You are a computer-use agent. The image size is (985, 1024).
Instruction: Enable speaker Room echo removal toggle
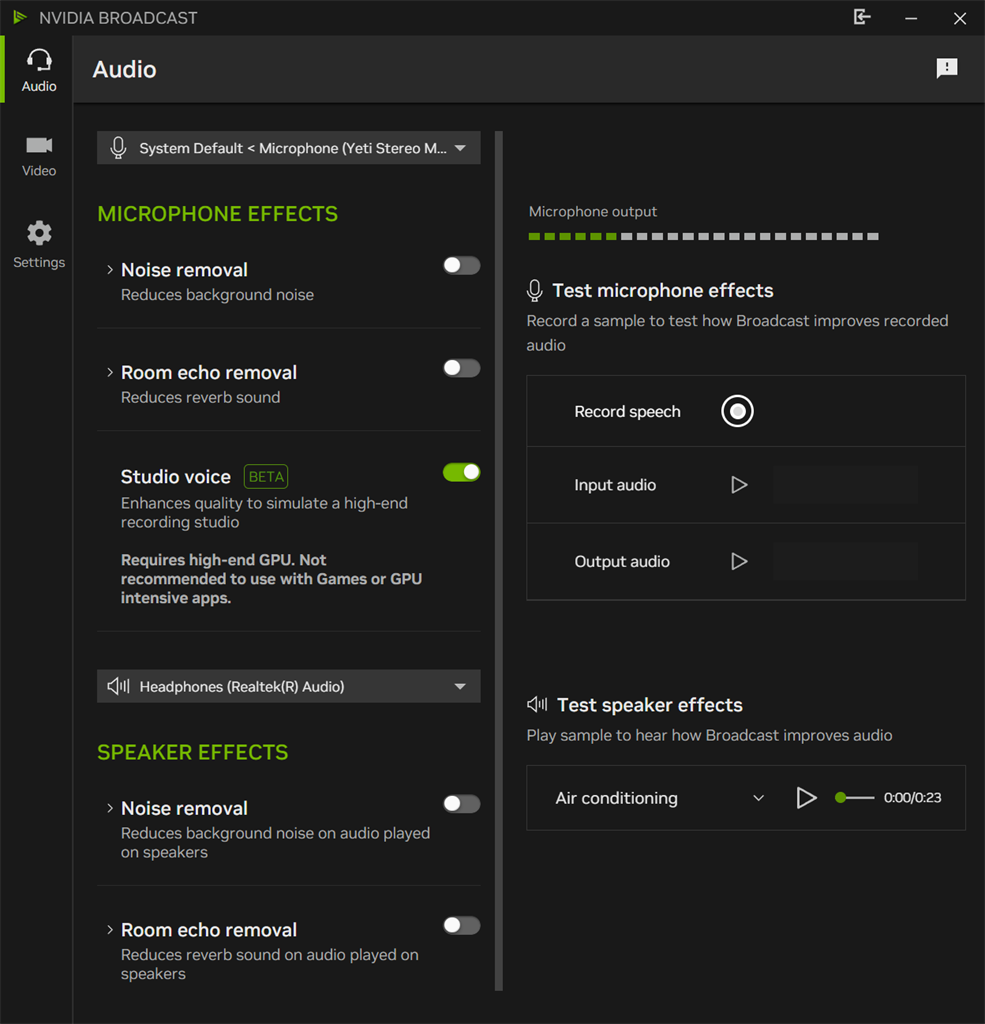pos(461,926)
